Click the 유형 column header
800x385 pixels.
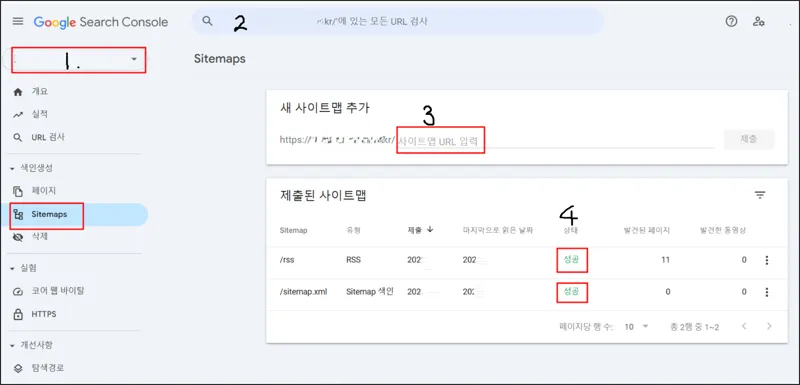click(x=353, y=230)
